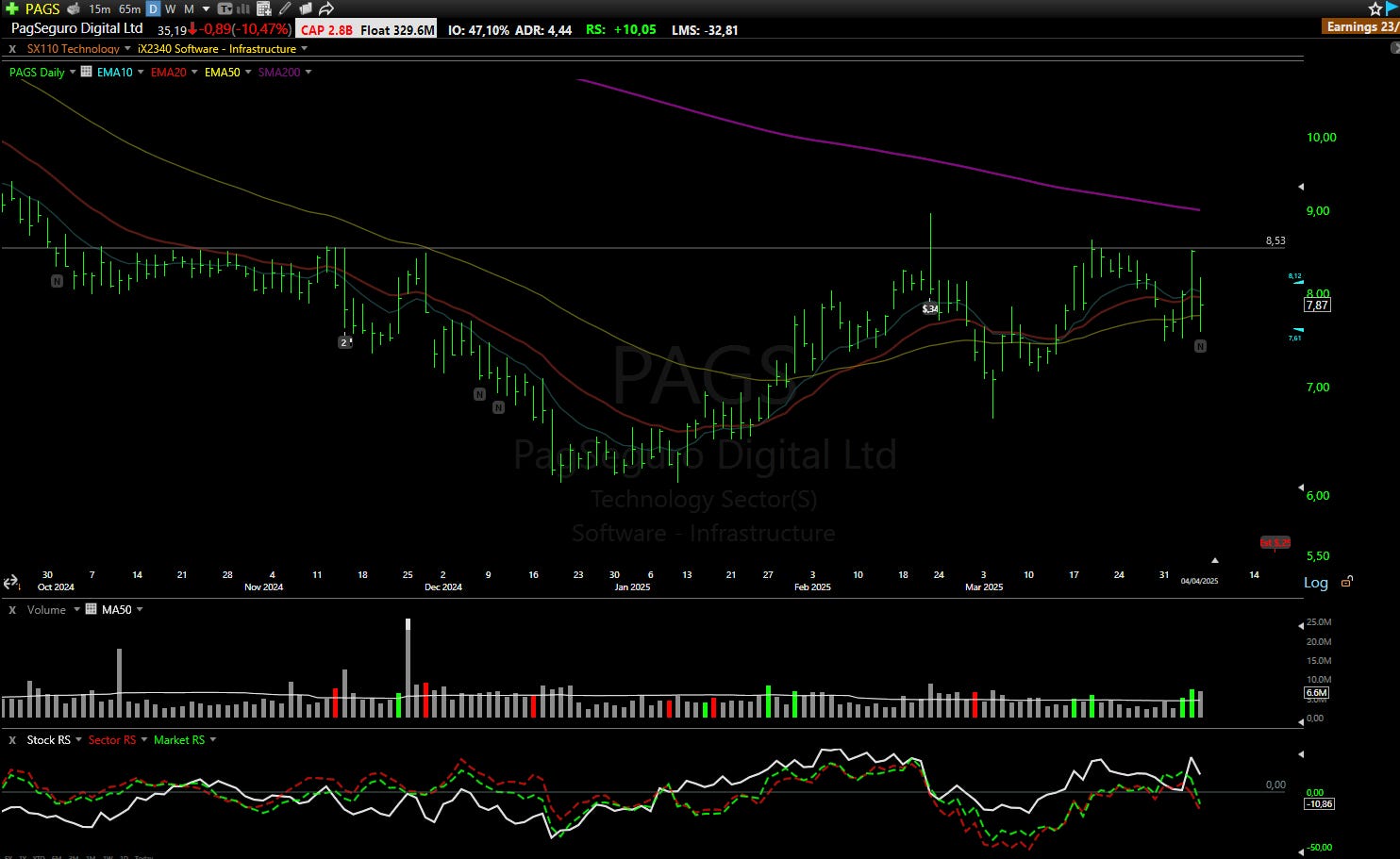
Task: Select the pencil drawing tool
Action: pos(285,8)
